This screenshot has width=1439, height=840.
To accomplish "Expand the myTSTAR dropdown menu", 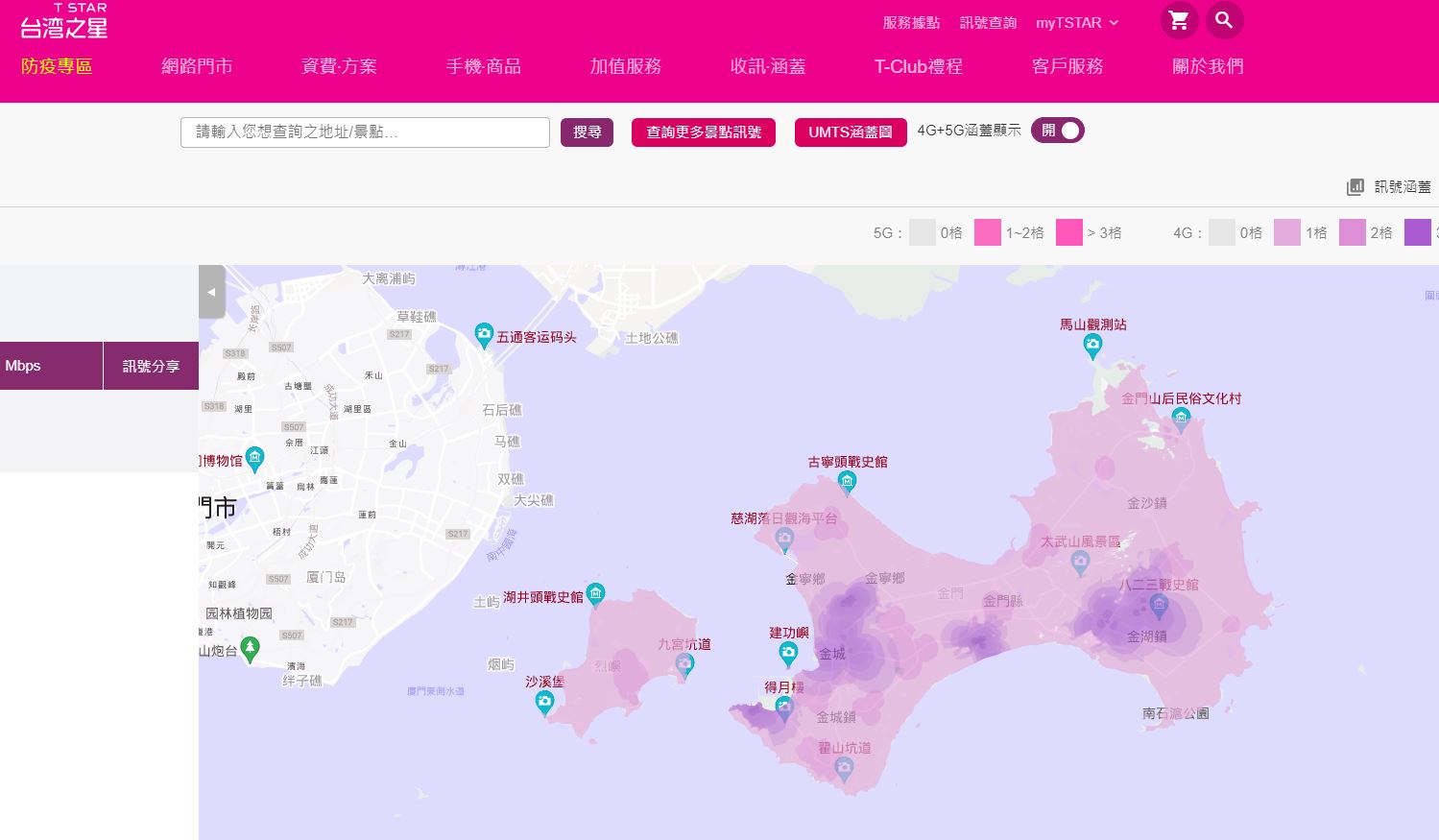I will [1077, 23].
